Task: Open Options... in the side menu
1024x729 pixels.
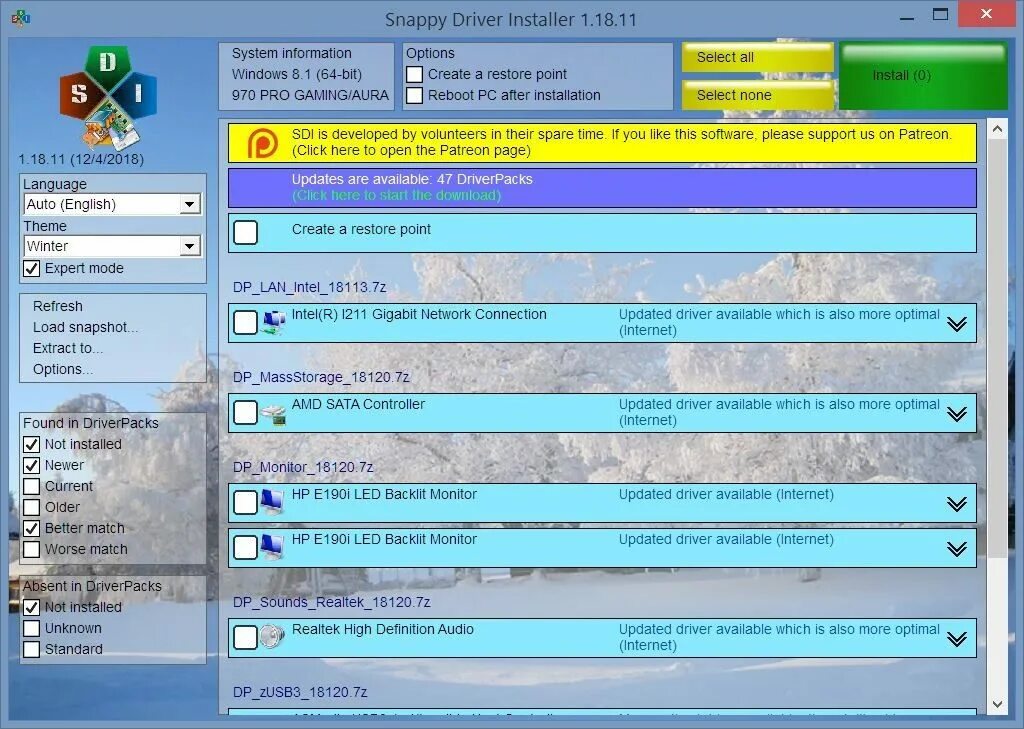Action: tap(63, 369)
